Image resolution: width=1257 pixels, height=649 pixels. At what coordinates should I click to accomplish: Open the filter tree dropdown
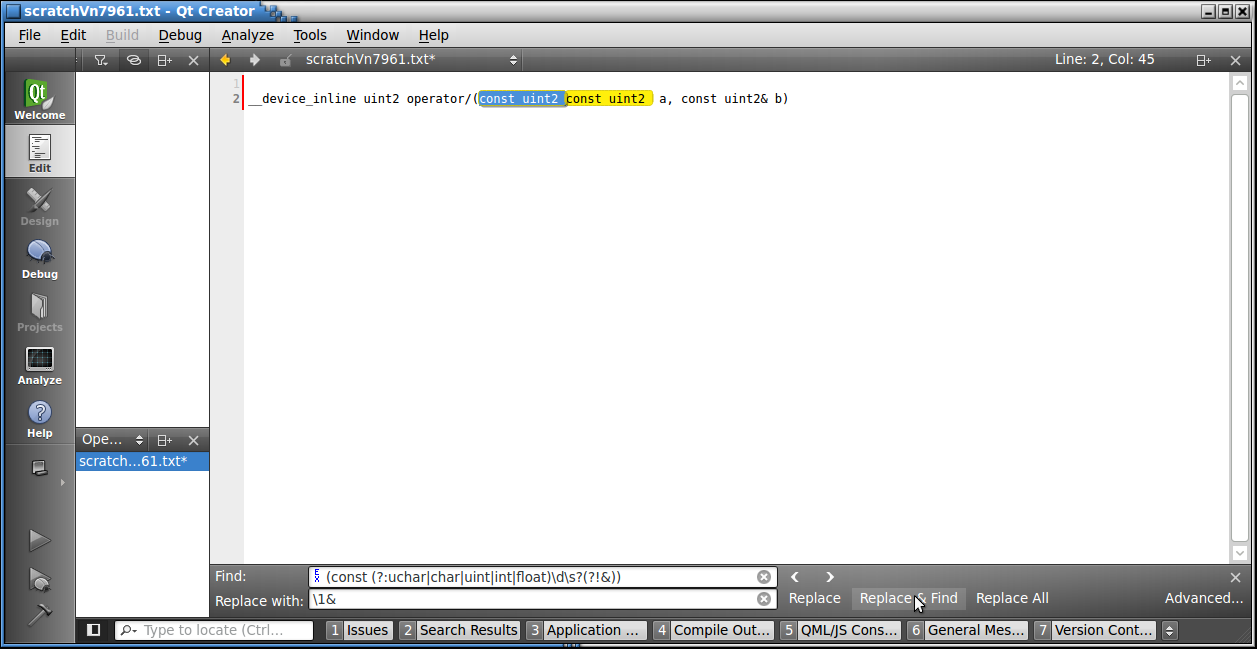click(101, 60)
